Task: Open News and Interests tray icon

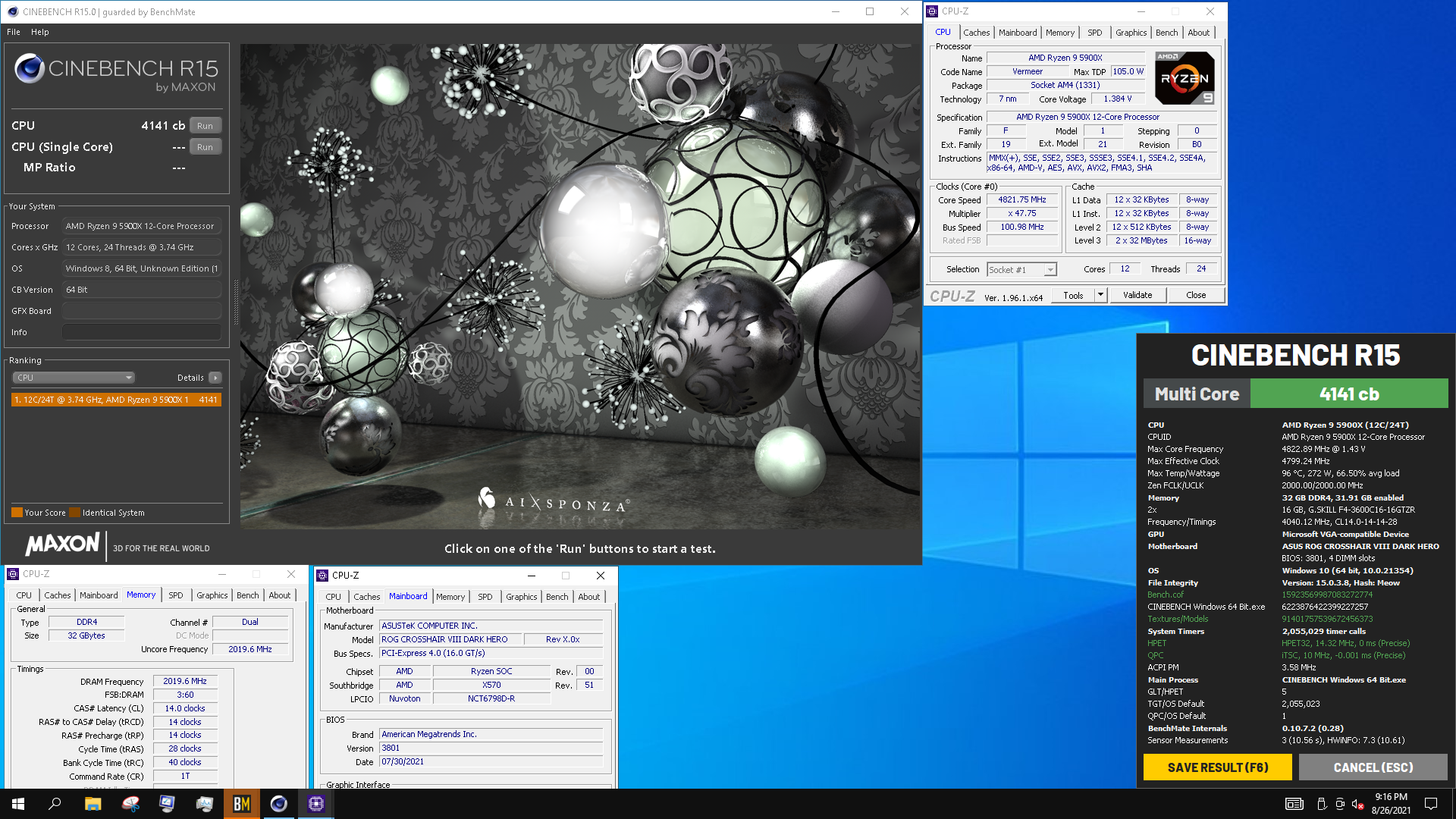Action: point(1294,804)
